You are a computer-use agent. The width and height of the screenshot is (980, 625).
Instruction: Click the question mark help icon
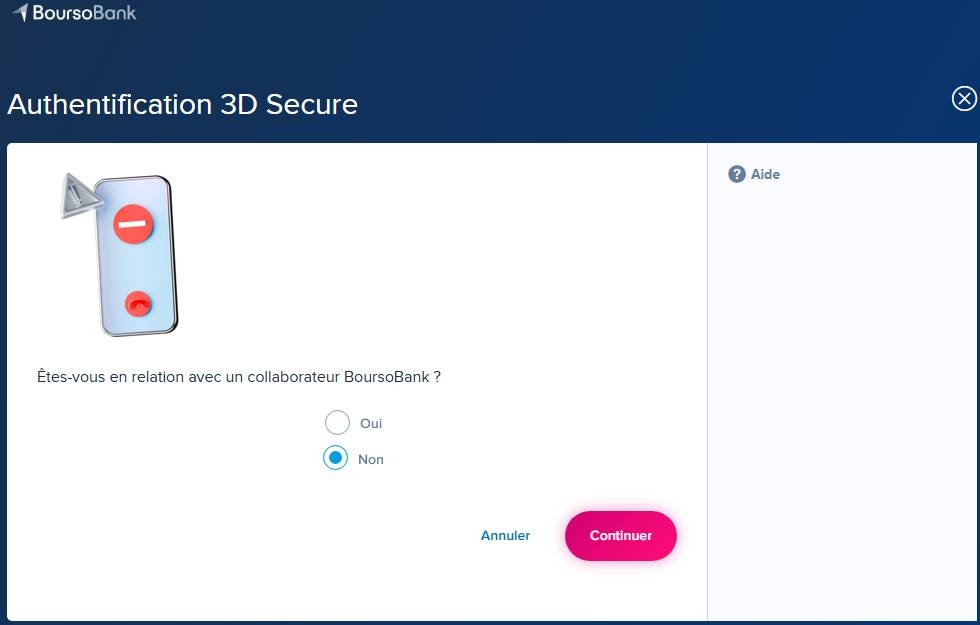click(x=737, y=174)
